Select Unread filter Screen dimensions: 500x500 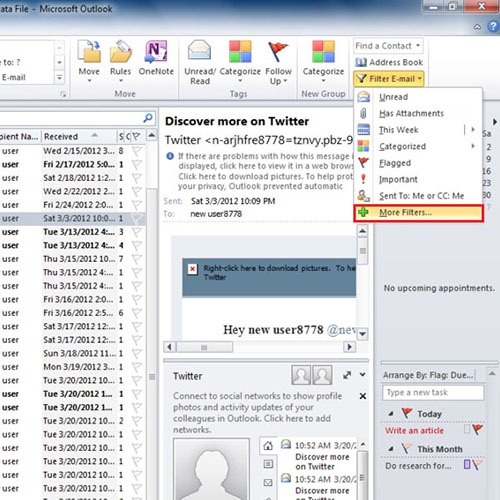418,97
